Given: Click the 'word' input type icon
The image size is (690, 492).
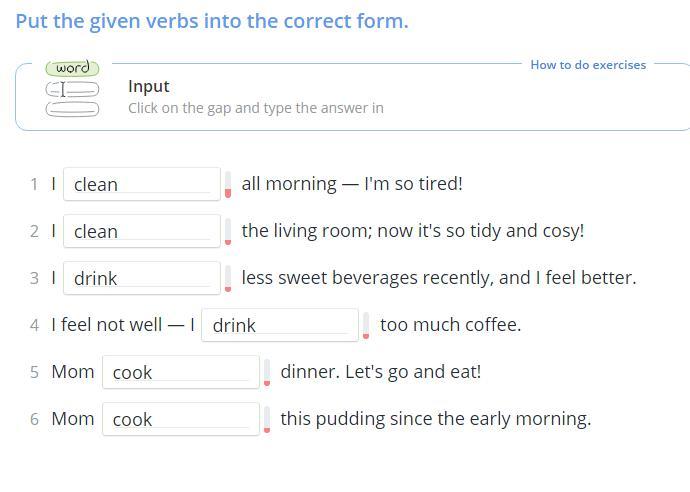Looking at the screenshot, I should pyautogui.click(x=72, y=88).
